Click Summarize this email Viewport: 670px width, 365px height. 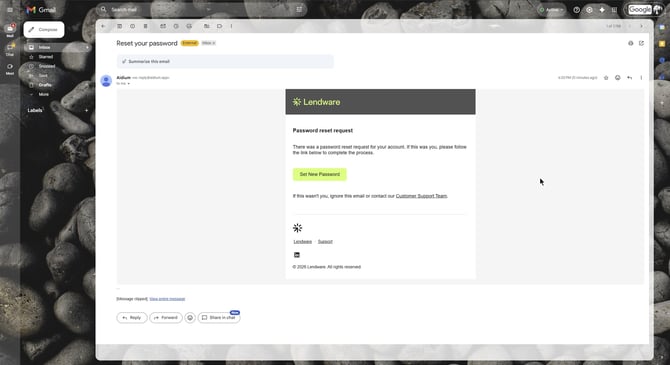pos(225,61)
